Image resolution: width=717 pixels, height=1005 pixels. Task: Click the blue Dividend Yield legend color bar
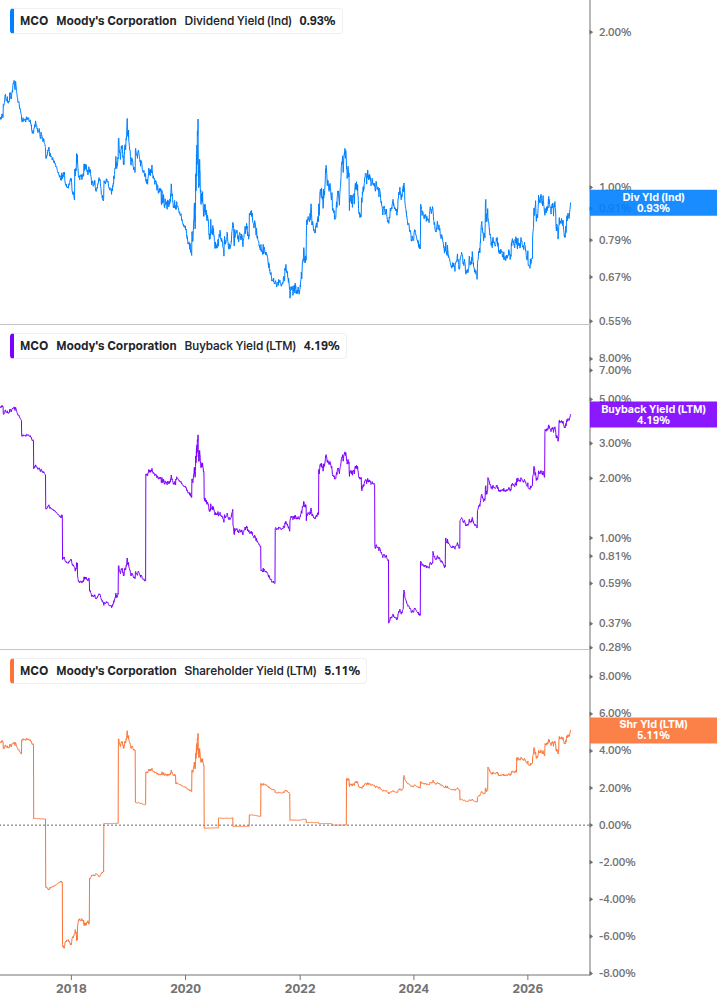12,21
